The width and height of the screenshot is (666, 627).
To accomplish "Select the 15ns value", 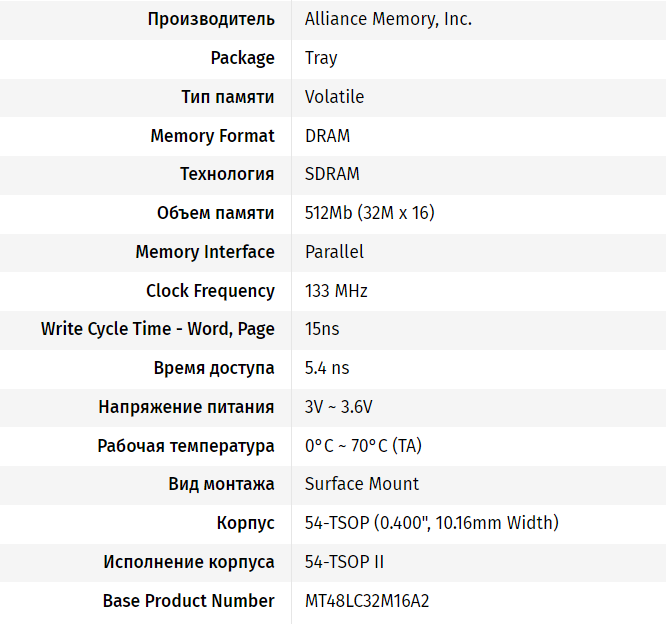I will click(322, 329).
